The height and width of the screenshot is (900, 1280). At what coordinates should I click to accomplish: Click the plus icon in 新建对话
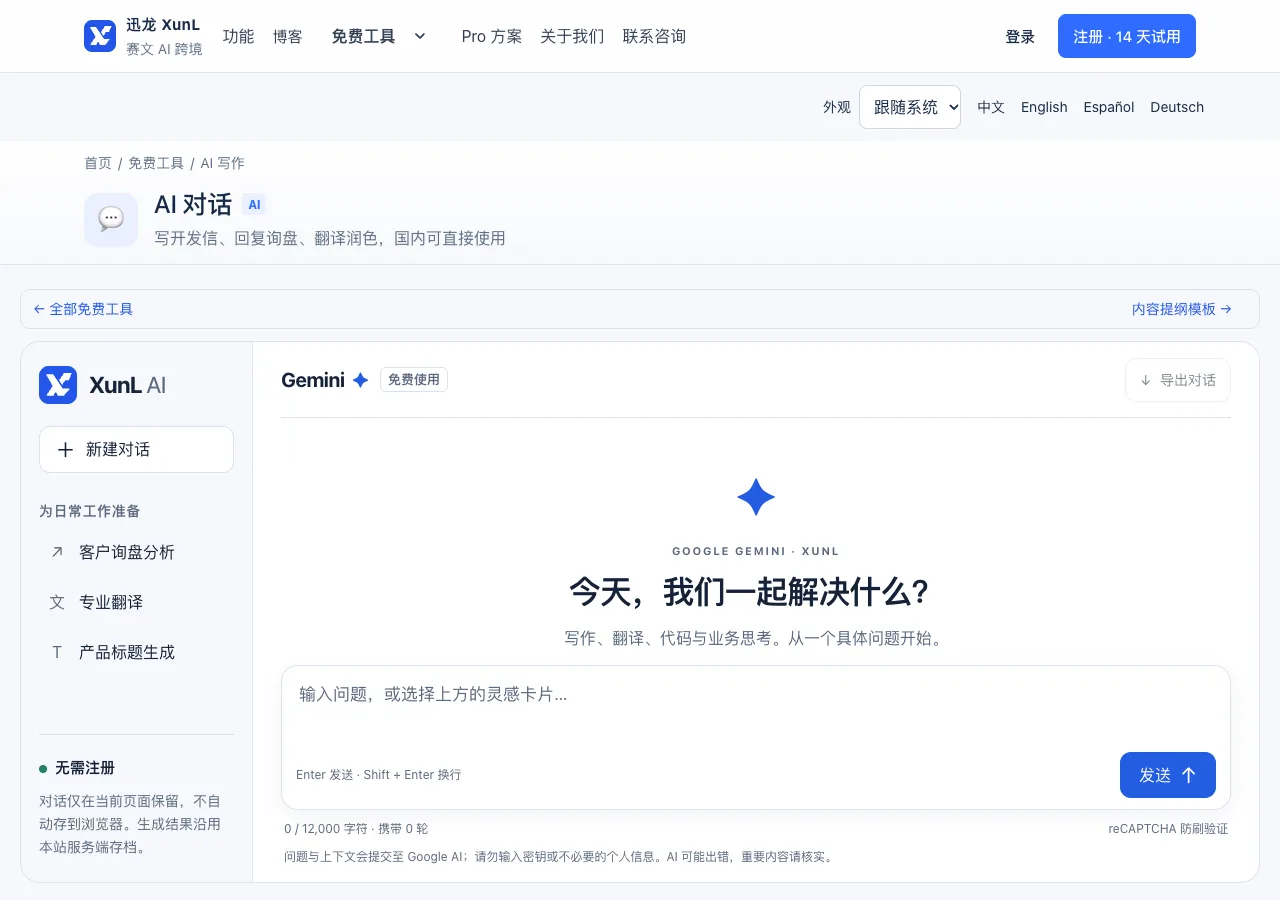pyautogui.click(x=66, y=450)
